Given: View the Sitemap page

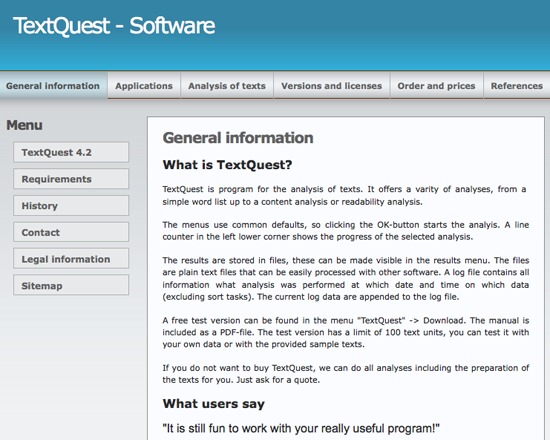Looking at the screenshot, I should tap(71, 285).
